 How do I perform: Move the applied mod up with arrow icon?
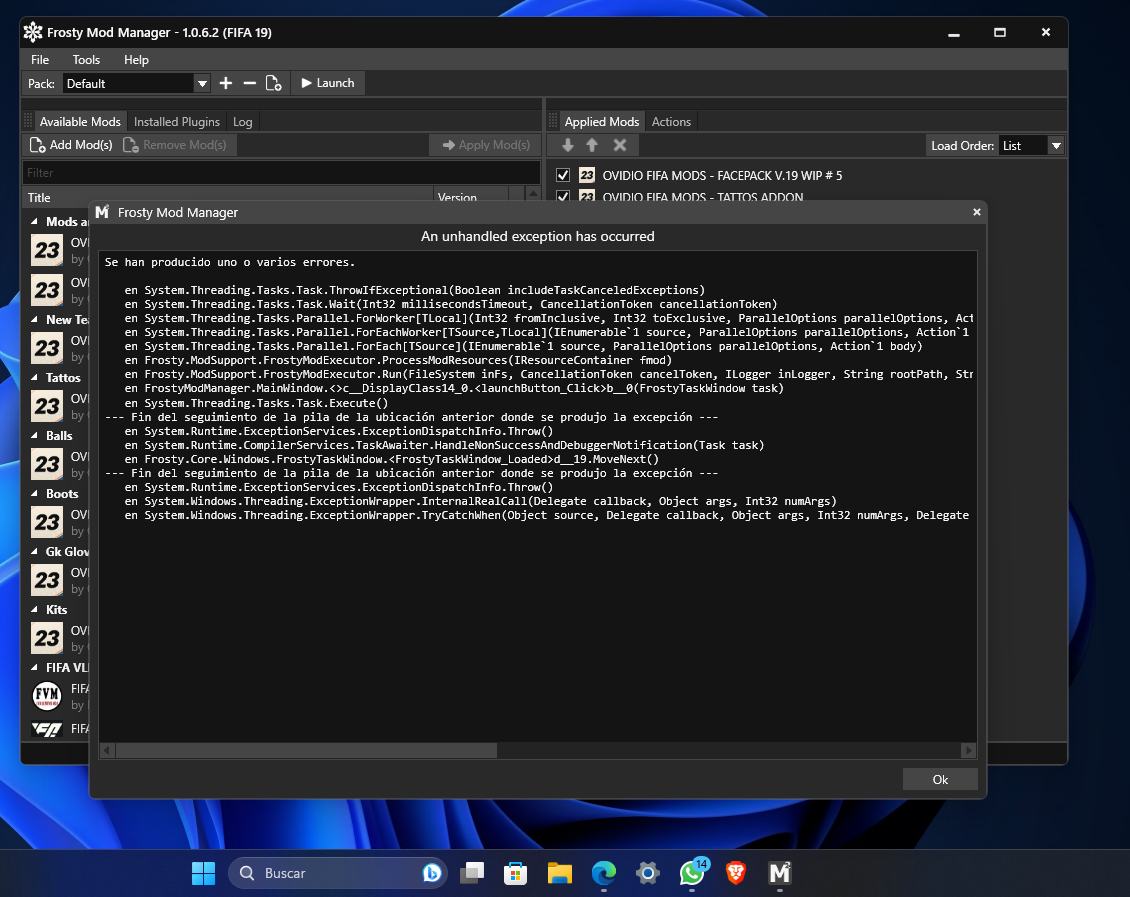click(x=592, y=146)
